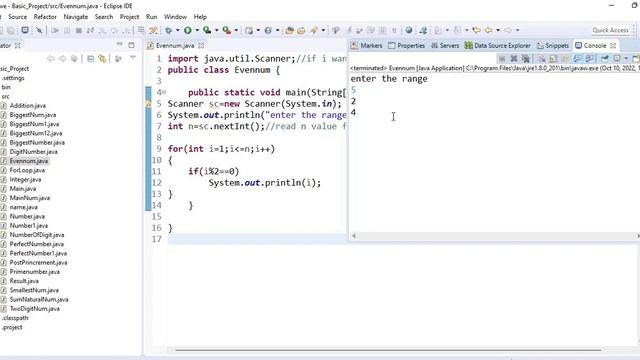Toggle Show Console on Standard Error change
This screenshot has width=640, height=360.
pos(589,59)
